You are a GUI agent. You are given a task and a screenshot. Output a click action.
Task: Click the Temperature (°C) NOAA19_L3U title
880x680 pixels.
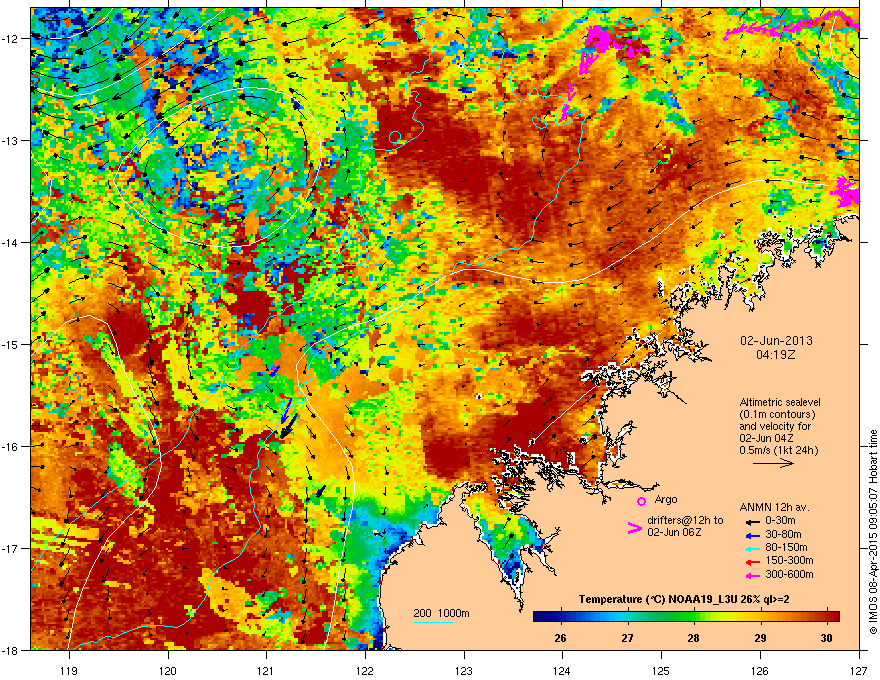click(x=684, y=599)
